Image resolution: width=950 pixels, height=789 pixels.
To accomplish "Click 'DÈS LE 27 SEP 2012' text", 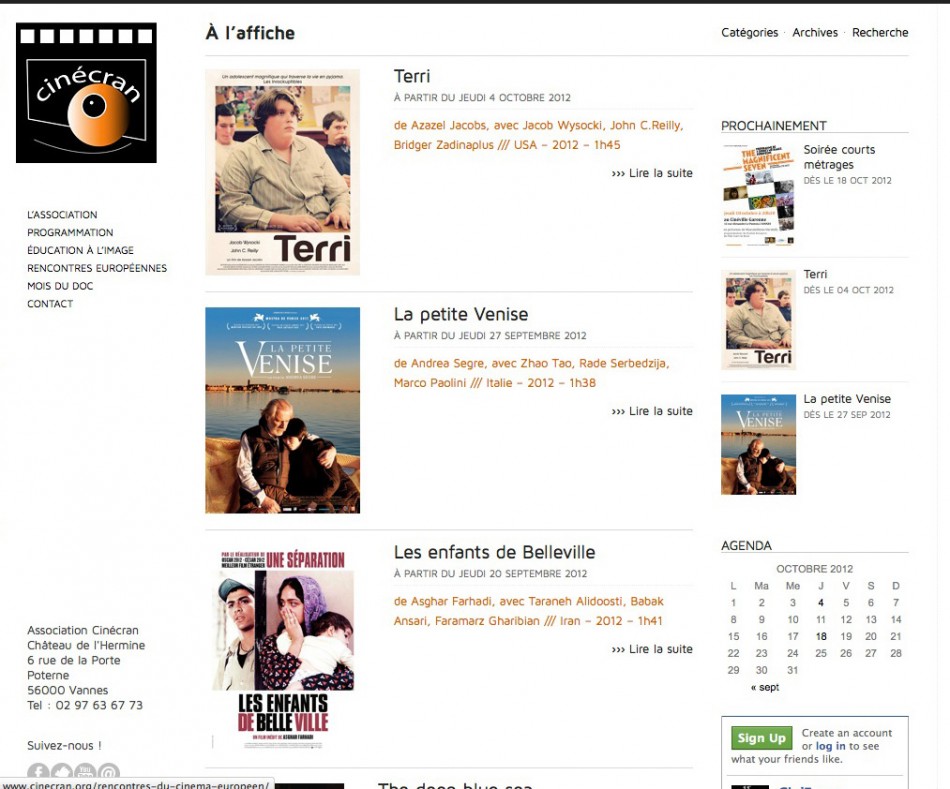I will tap(847, 415).
